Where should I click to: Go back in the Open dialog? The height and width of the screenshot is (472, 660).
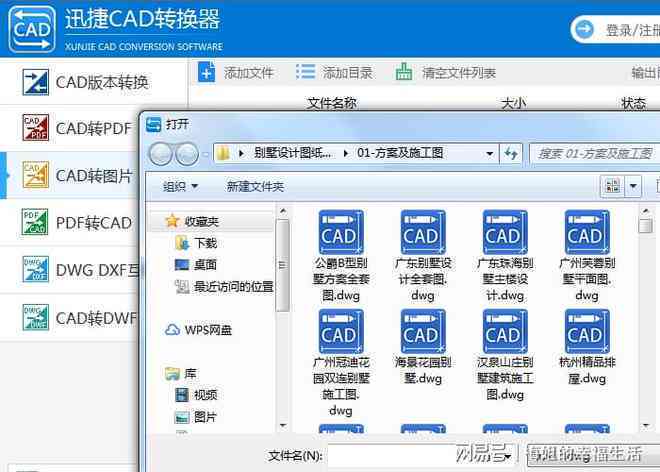pyautogui.click(x=160, y=154)
